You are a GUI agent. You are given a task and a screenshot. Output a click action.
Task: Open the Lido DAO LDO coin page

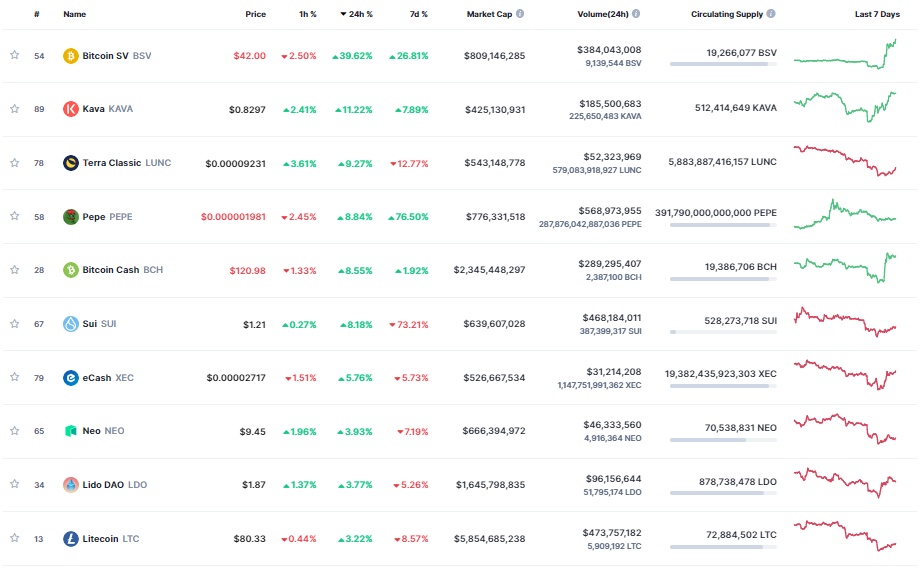(114, 485)
